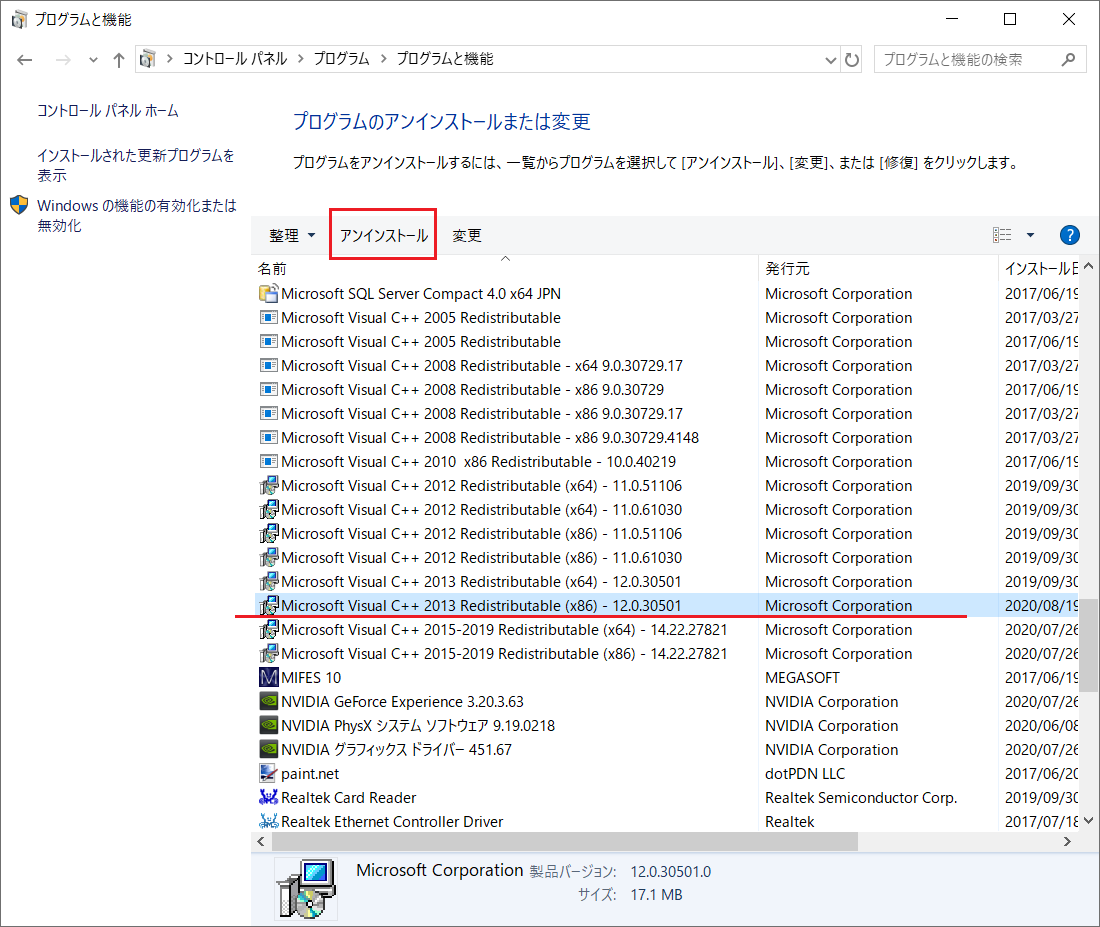The width and height of the screenshot is (1100, 927).
Task: Open インストールされた更新プログラムを表示 link
Action: coord(135,165)
